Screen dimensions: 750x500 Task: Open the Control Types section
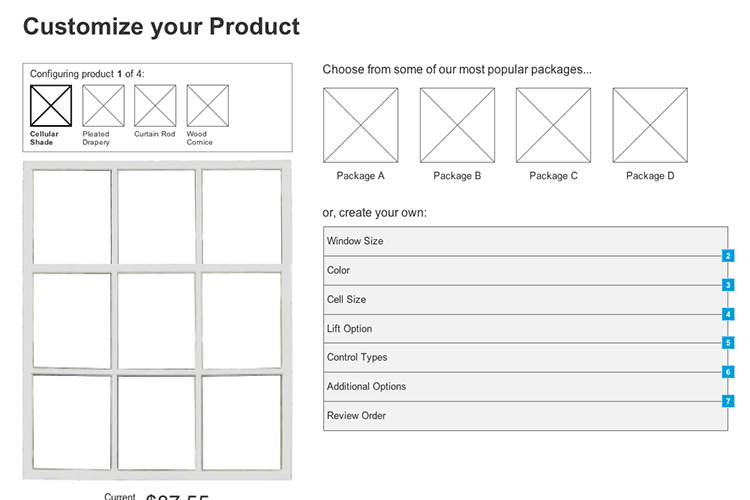click(x=525, y=358)
